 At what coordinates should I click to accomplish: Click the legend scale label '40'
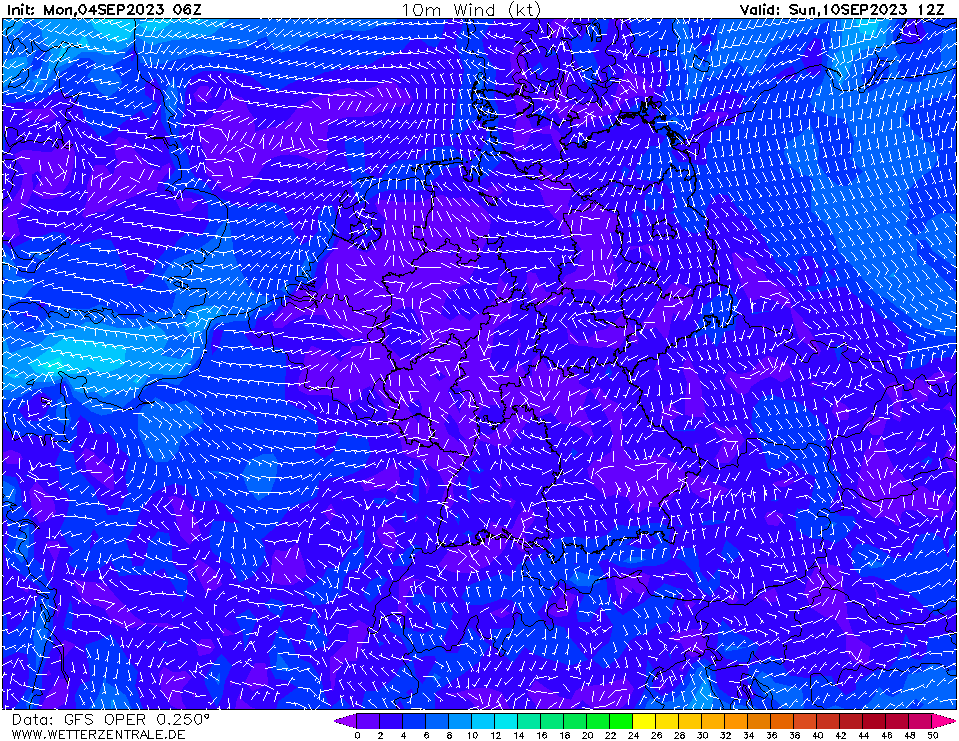point(818,735)
